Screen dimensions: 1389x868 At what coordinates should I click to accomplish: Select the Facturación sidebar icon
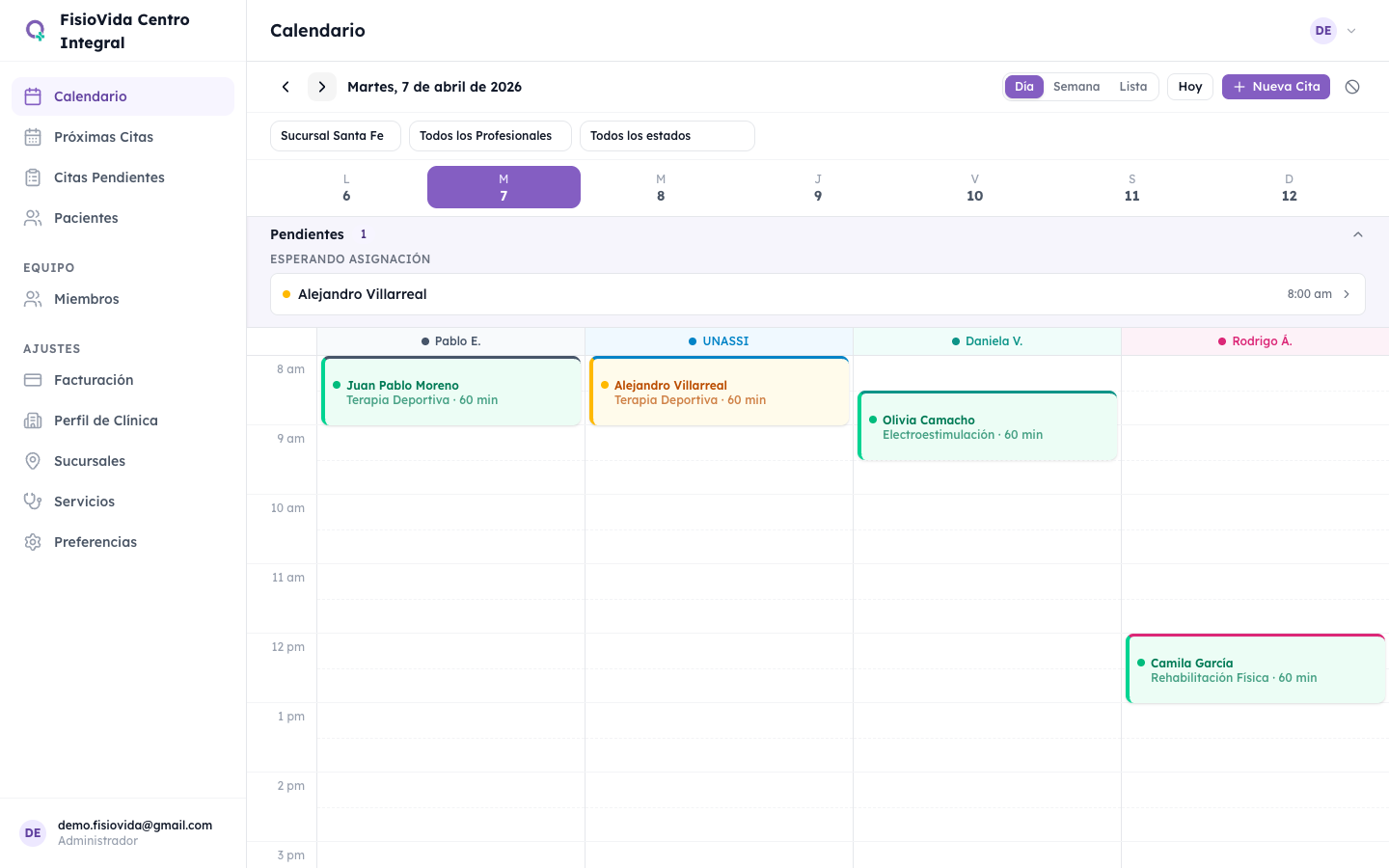point(34,379)
